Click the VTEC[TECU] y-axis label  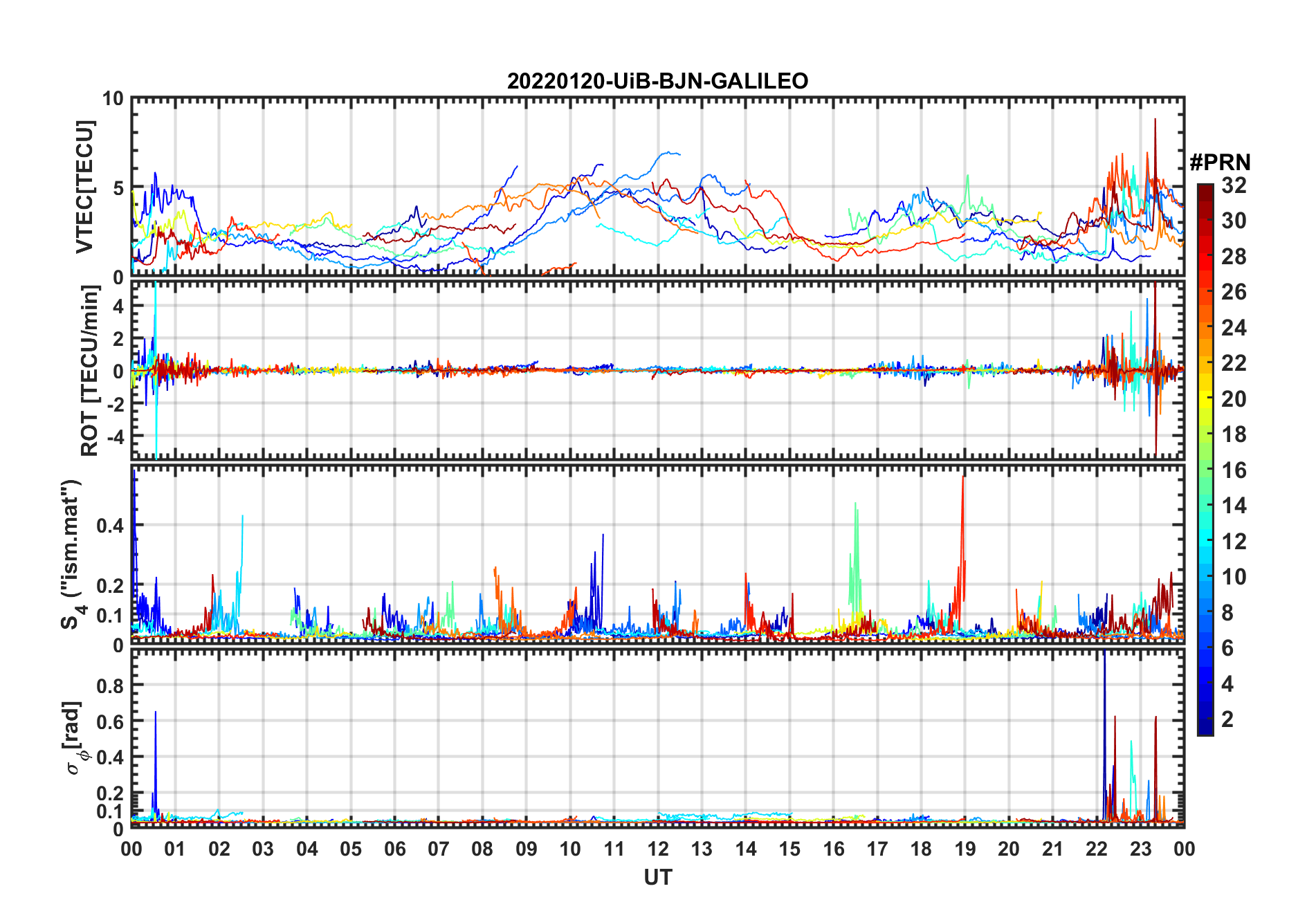click(84, 187)
